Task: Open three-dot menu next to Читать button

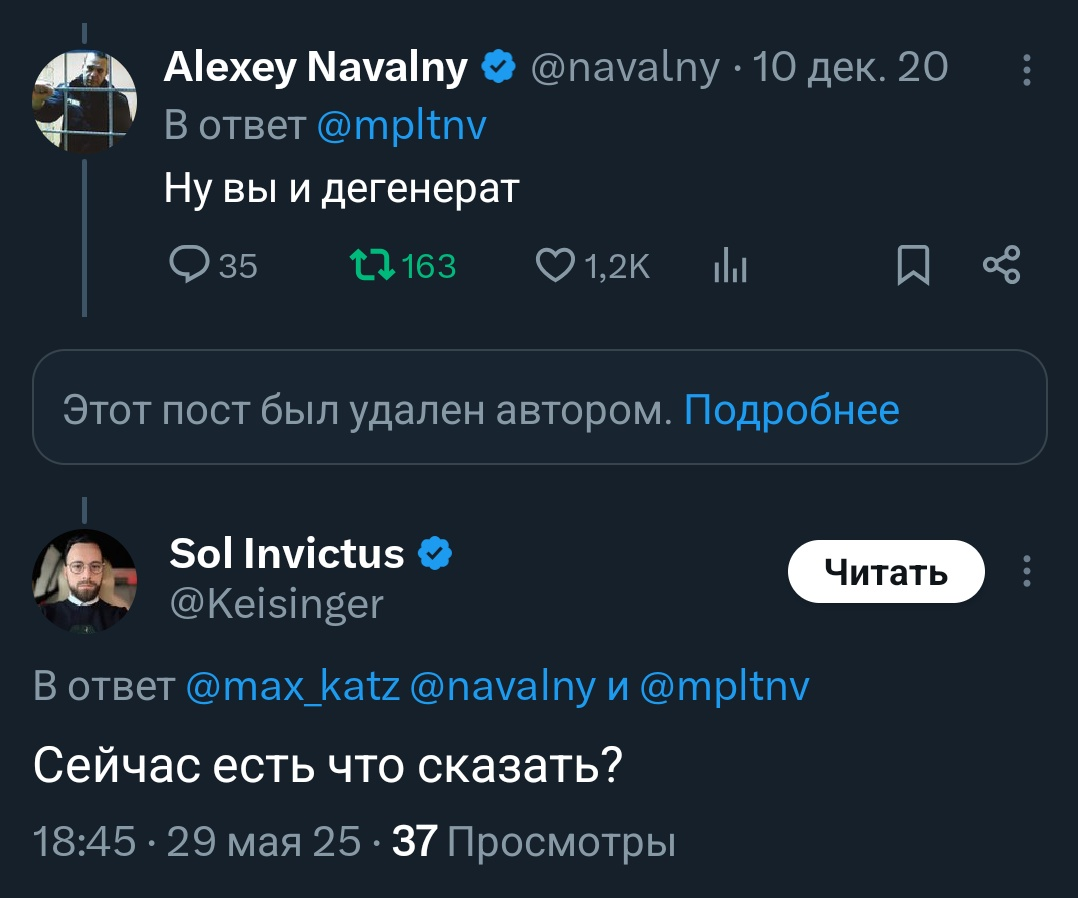Action: pyautogui.click(x=1026, y=571)
